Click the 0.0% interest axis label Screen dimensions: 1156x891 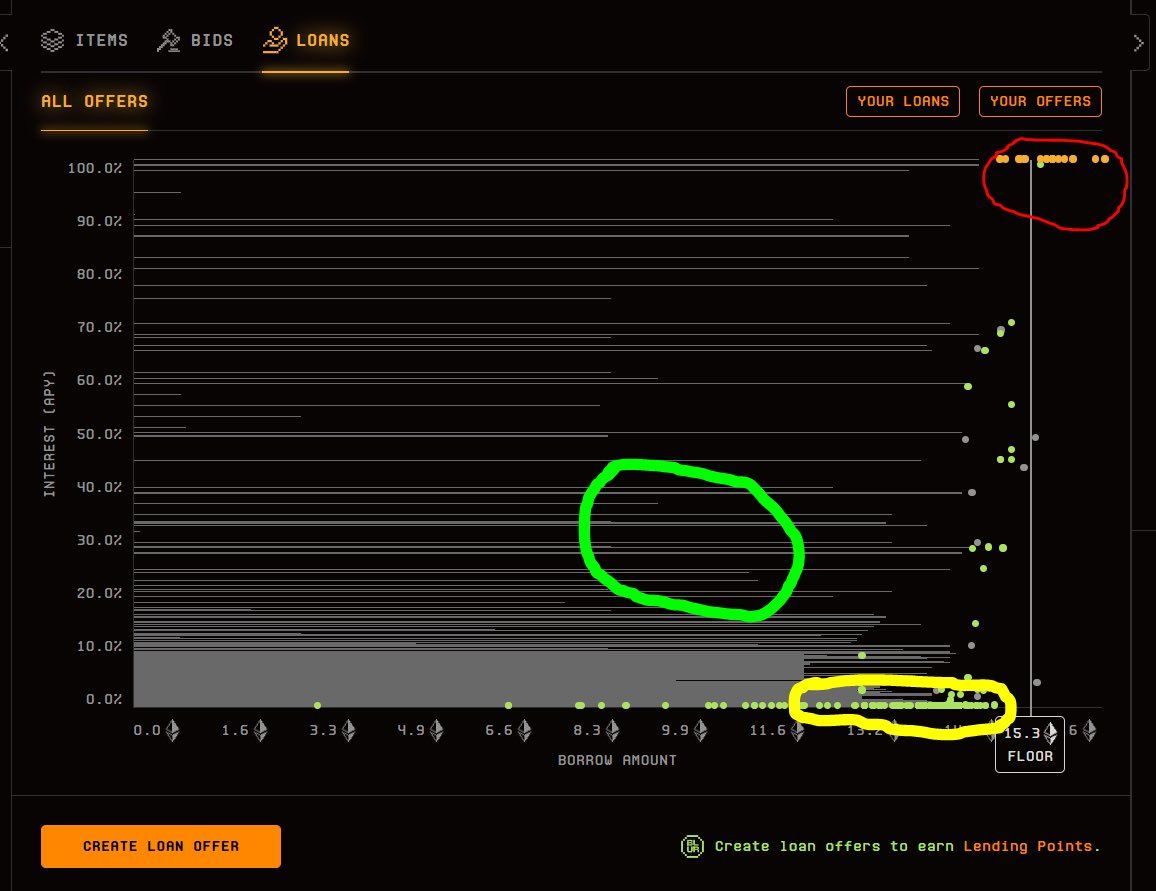[103, 699]
